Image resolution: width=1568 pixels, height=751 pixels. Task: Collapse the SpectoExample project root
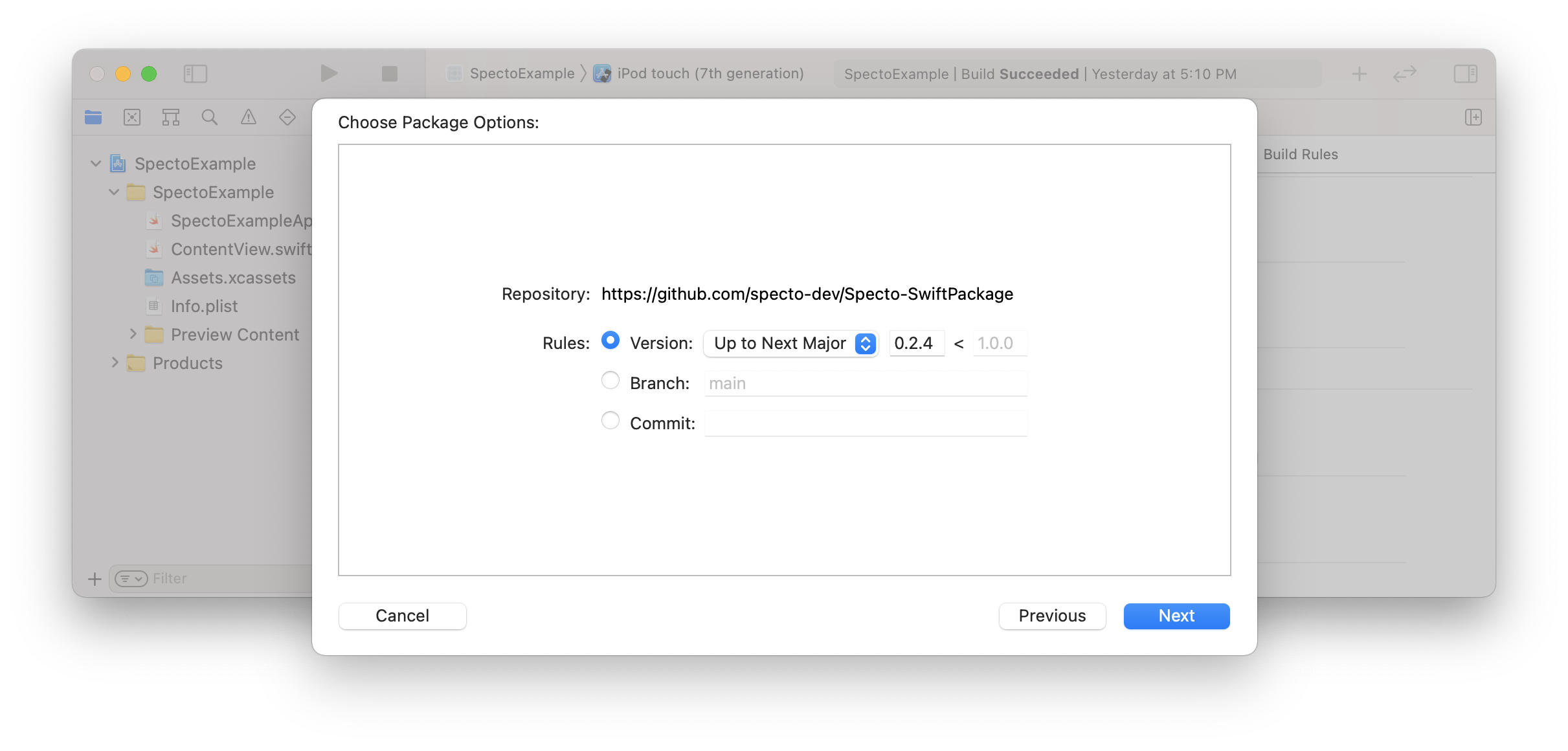96,164
